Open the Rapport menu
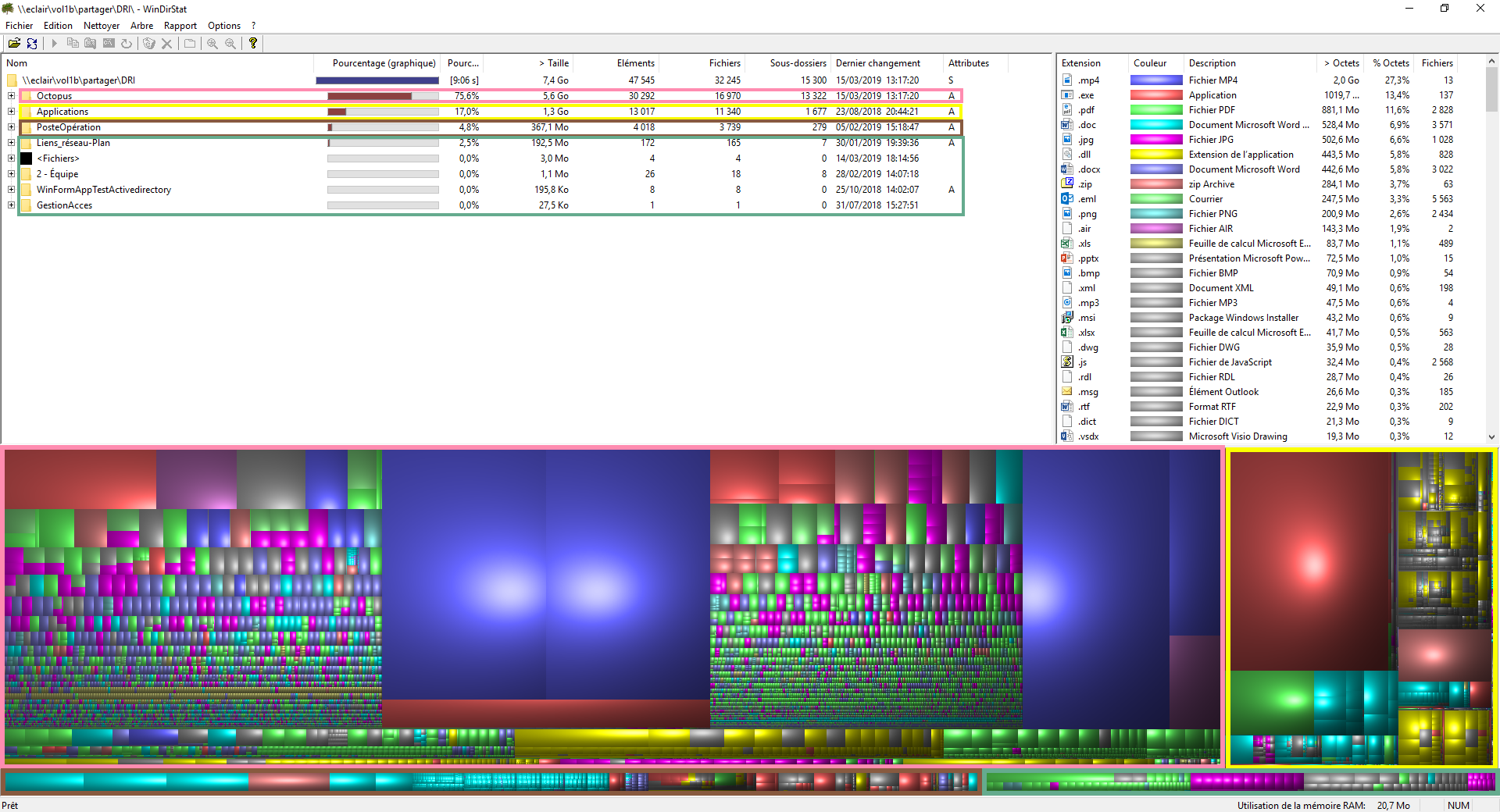Screen dimensions: 1500x812 (180, 26)
